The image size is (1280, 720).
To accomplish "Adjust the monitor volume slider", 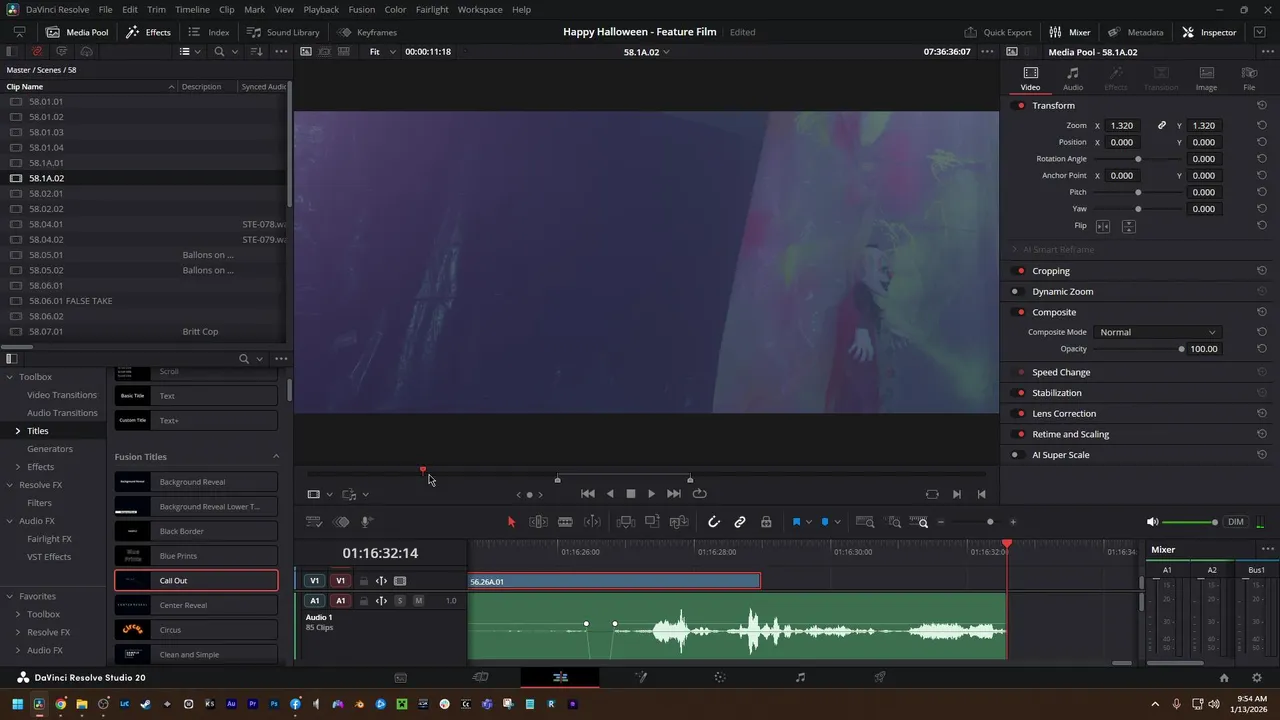I will click(x=1190, y=522).
